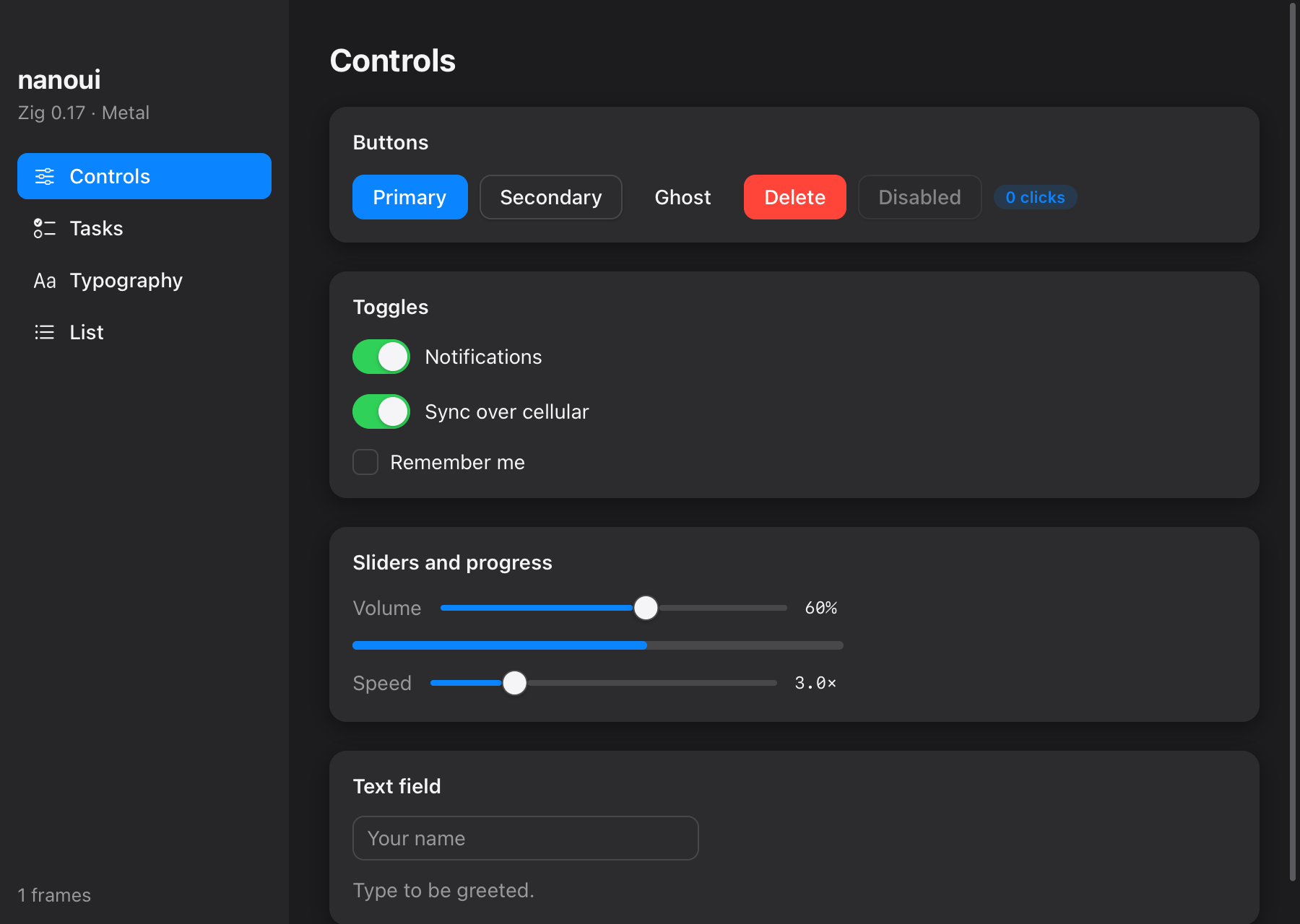This screenshot has width=1300, height=924.
Task: Click the red Delete button
Action: 795,197
